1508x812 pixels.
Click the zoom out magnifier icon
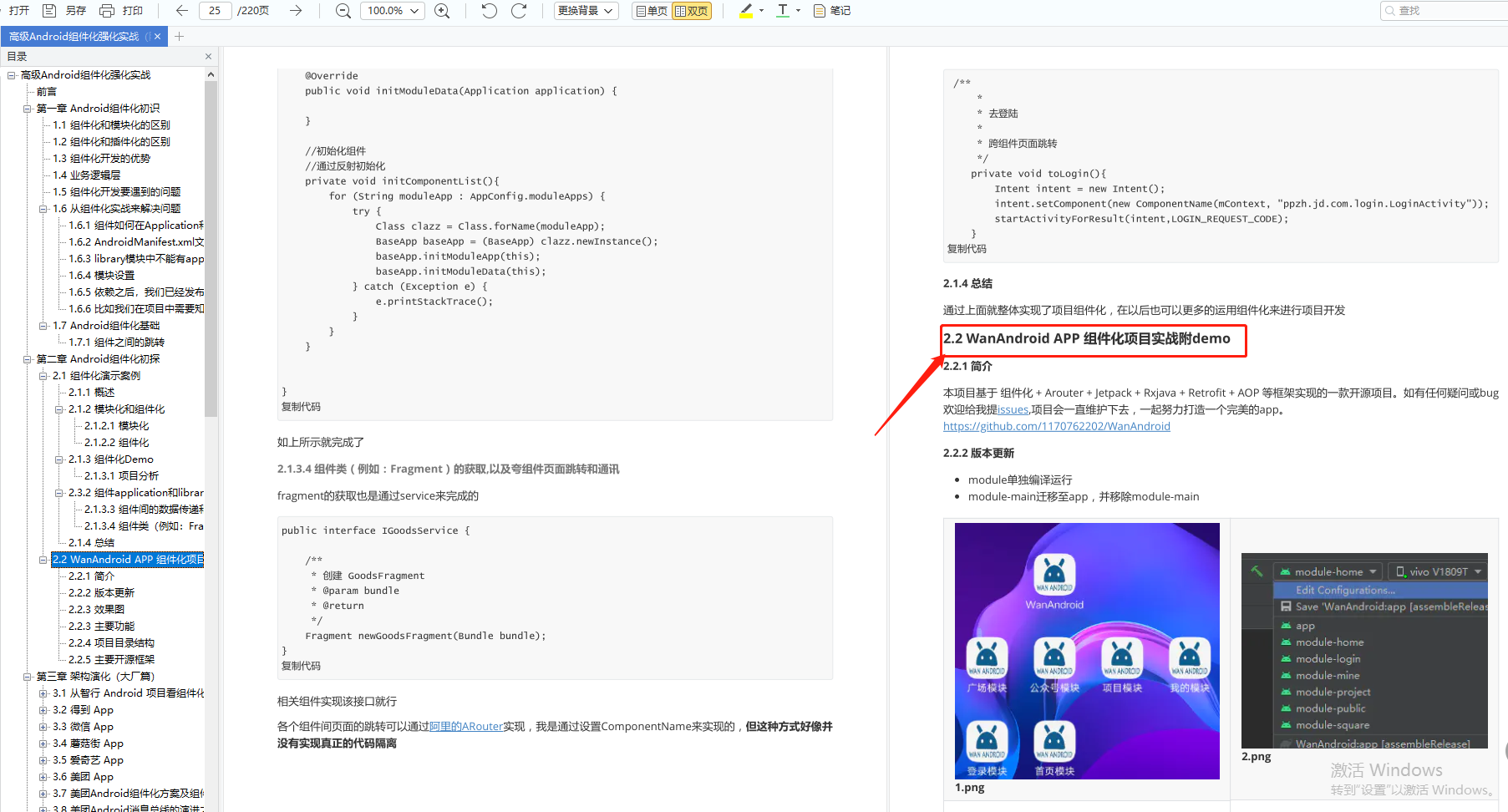click(343, 11)
